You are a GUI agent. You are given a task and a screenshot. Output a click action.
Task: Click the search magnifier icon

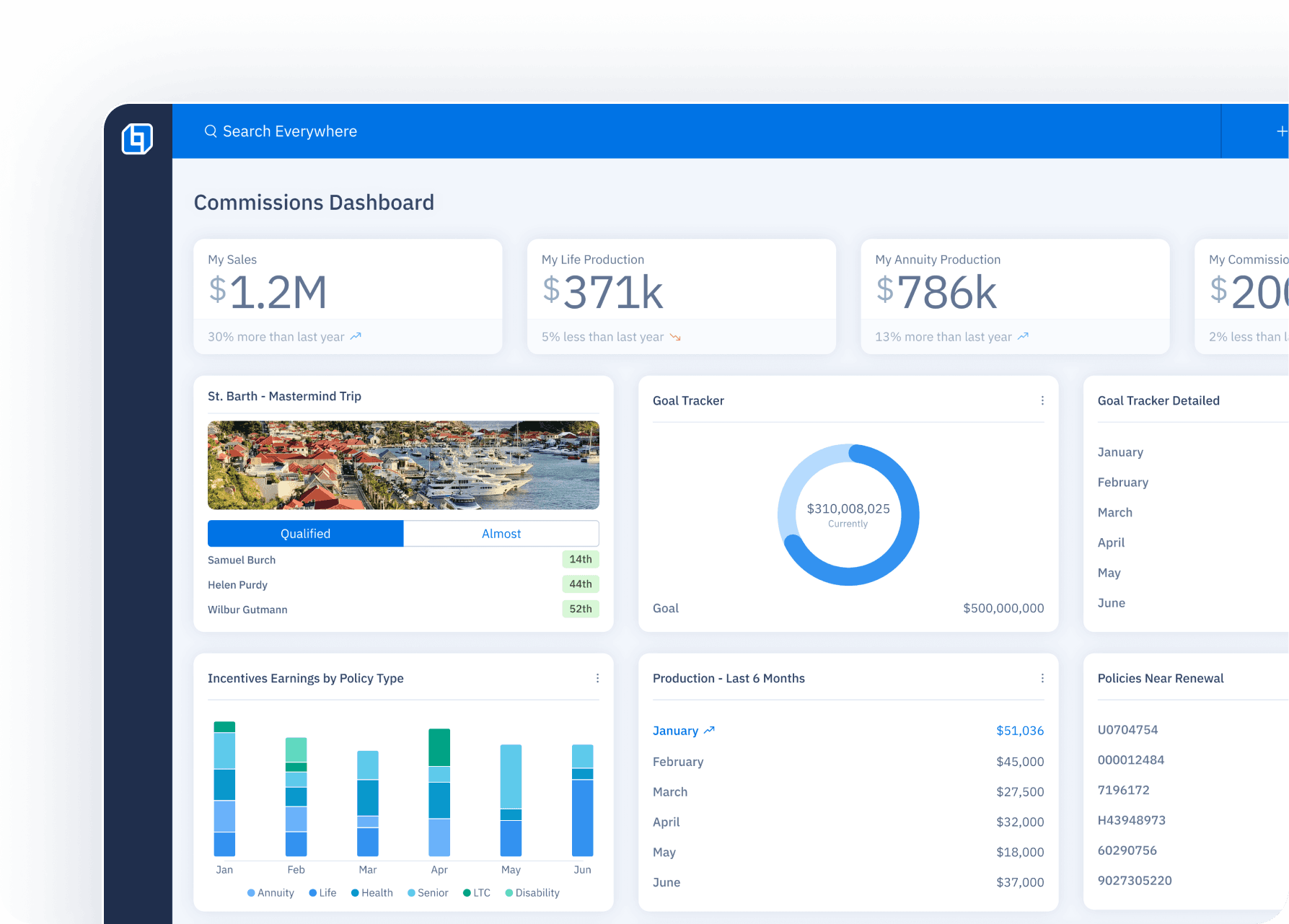211,131
